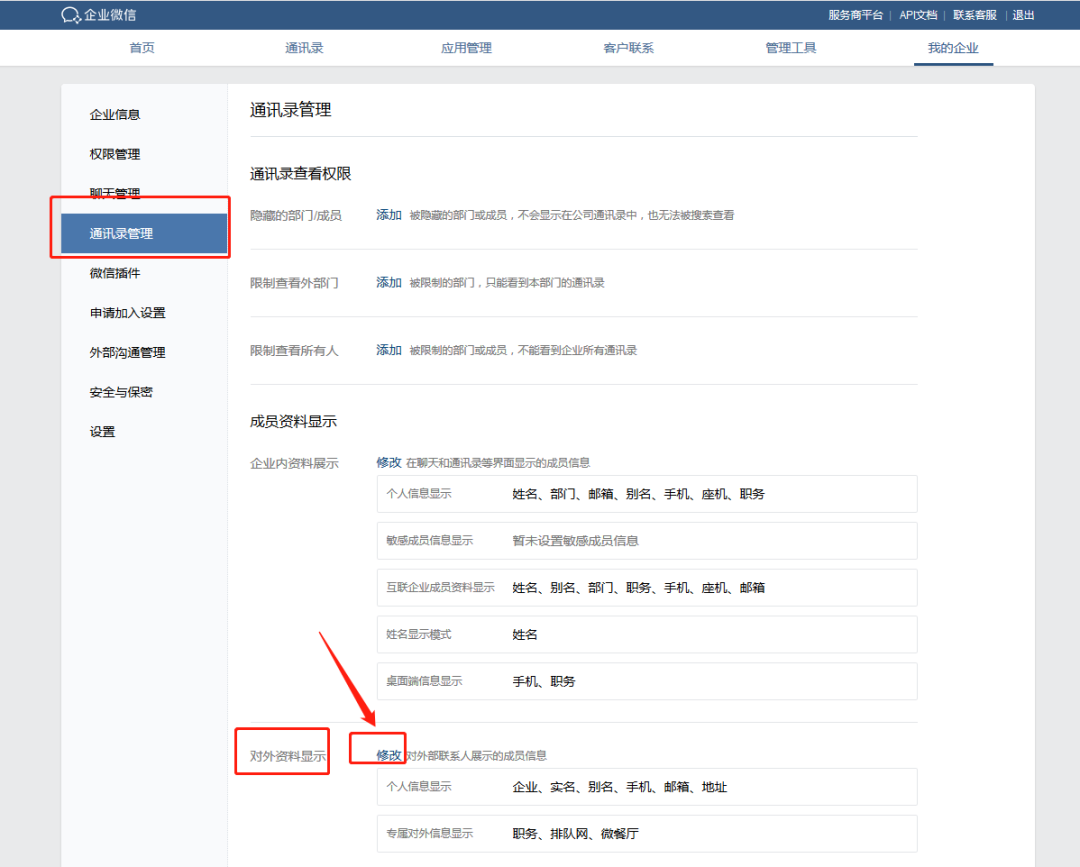Click 修改 for 企业内资料展示

pos(388,462)
